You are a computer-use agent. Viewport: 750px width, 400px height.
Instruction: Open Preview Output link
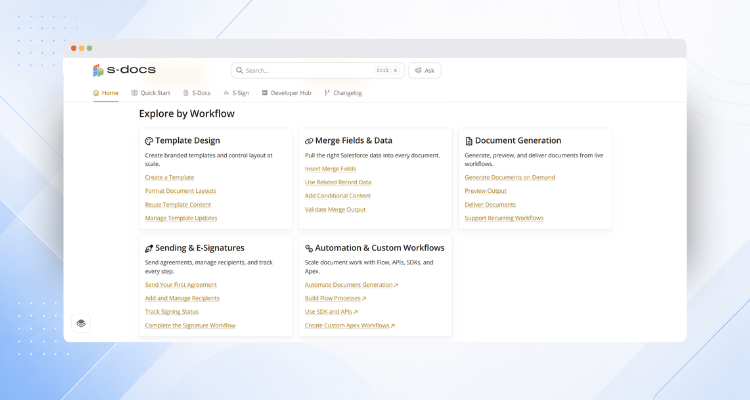pos(485,191)
